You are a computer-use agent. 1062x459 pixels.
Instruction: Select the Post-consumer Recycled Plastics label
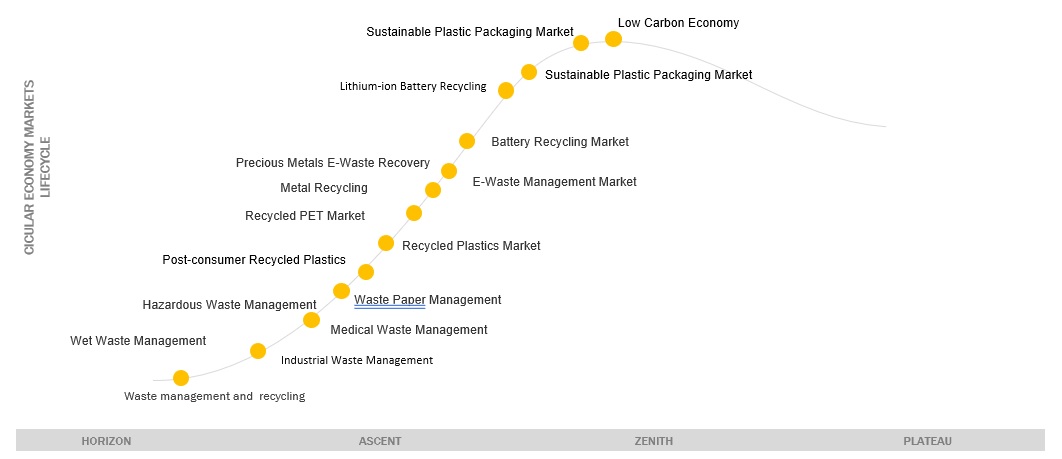[x=253, y=260]
